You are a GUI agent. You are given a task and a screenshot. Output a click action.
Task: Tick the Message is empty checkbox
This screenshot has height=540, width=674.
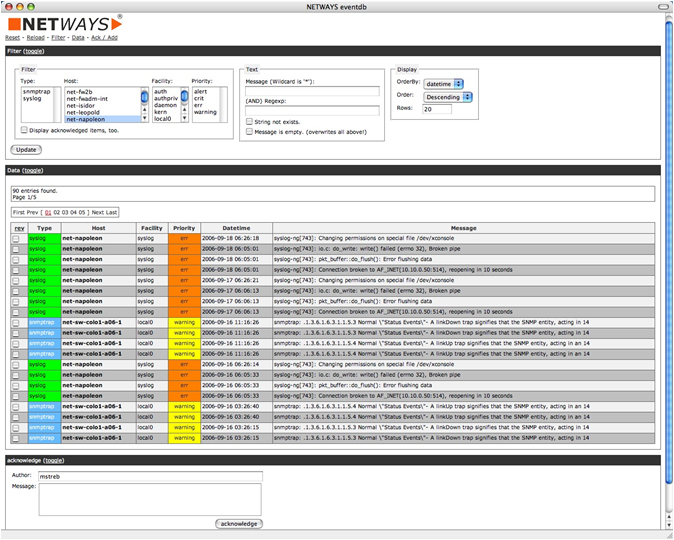(x=249, y=131)
